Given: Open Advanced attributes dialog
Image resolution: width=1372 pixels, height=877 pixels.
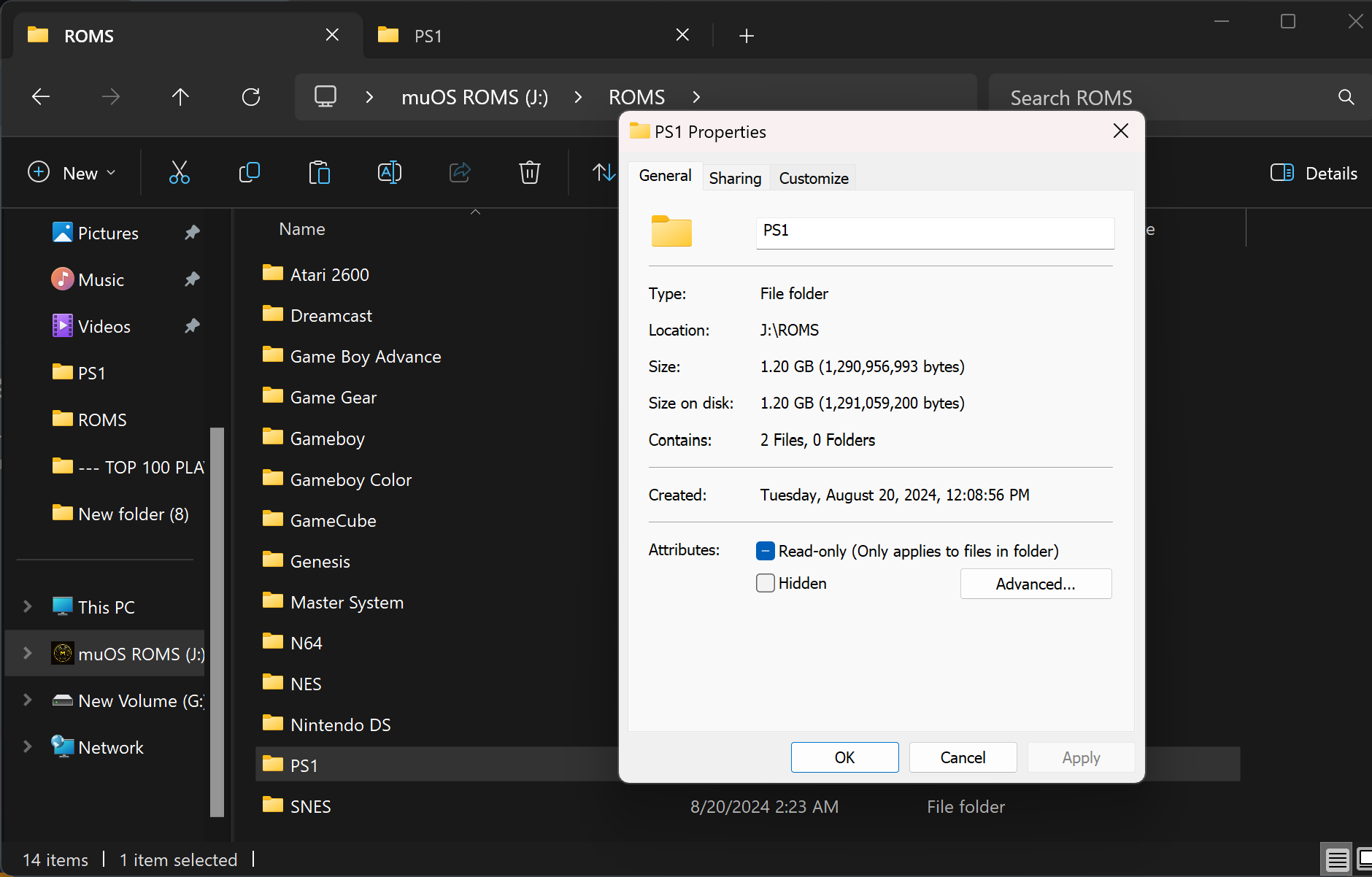Looking at the screenshot, I should point(1036,584).
